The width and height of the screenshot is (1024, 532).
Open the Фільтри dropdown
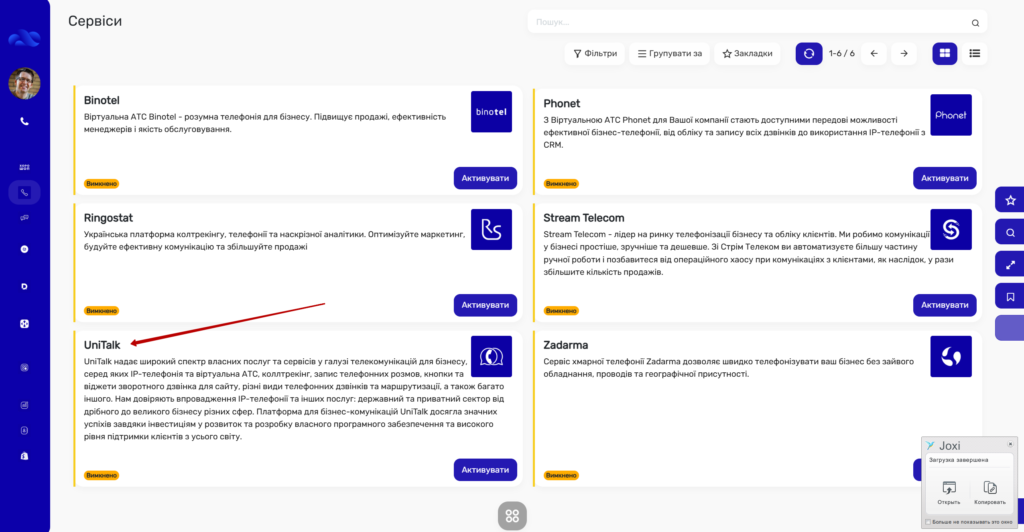click(594, 53)
